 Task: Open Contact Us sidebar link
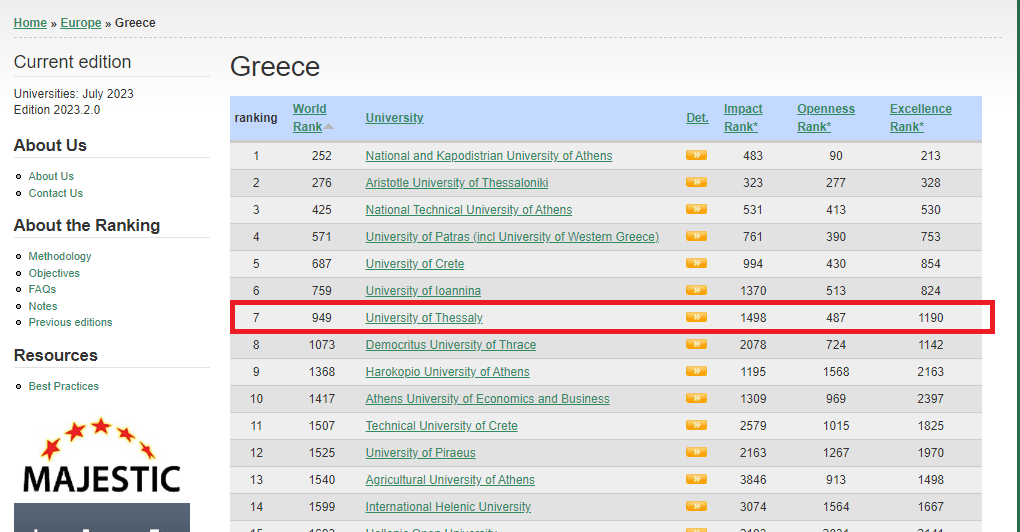[55, 193]
